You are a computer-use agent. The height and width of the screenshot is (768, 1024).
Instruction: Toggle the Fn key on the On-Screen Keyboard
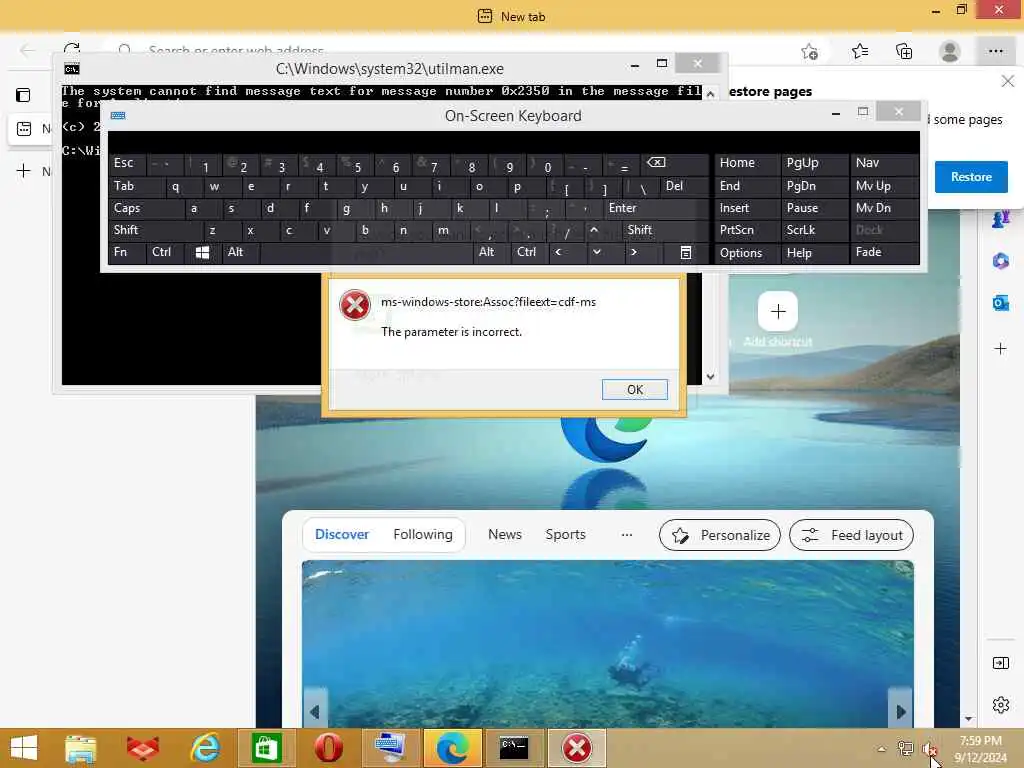pos(127,253)
